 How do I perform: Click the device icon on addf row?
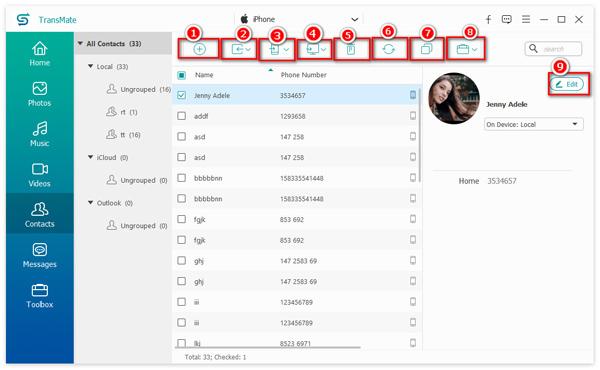(x=412, y=115)
